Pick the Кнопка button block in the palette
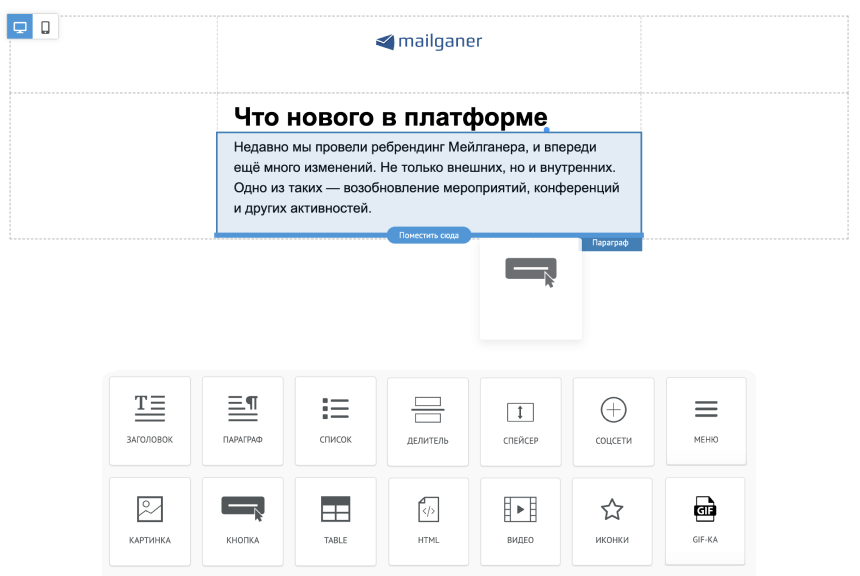The image size is (860, 576). tap(242, 521)
